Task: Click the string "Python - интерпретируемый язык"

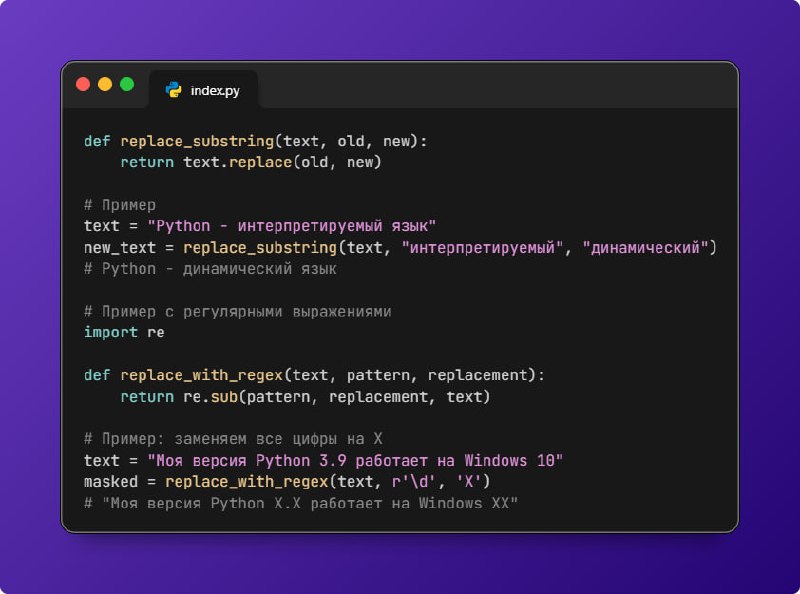Action: (x=291, y=226)
